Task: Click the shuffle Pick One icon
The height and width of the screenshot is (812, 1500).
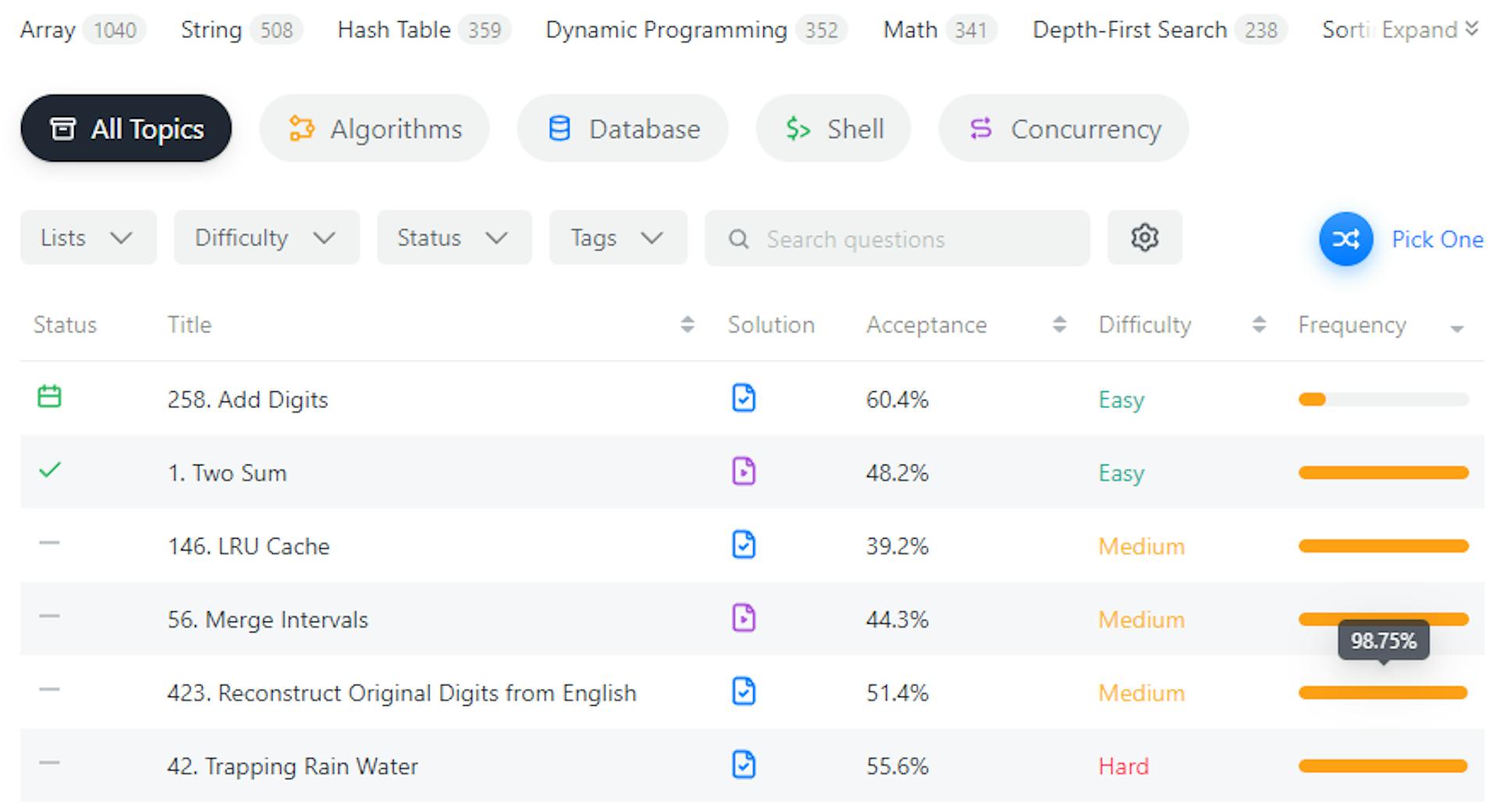Action: click(x=1345, y=239)
